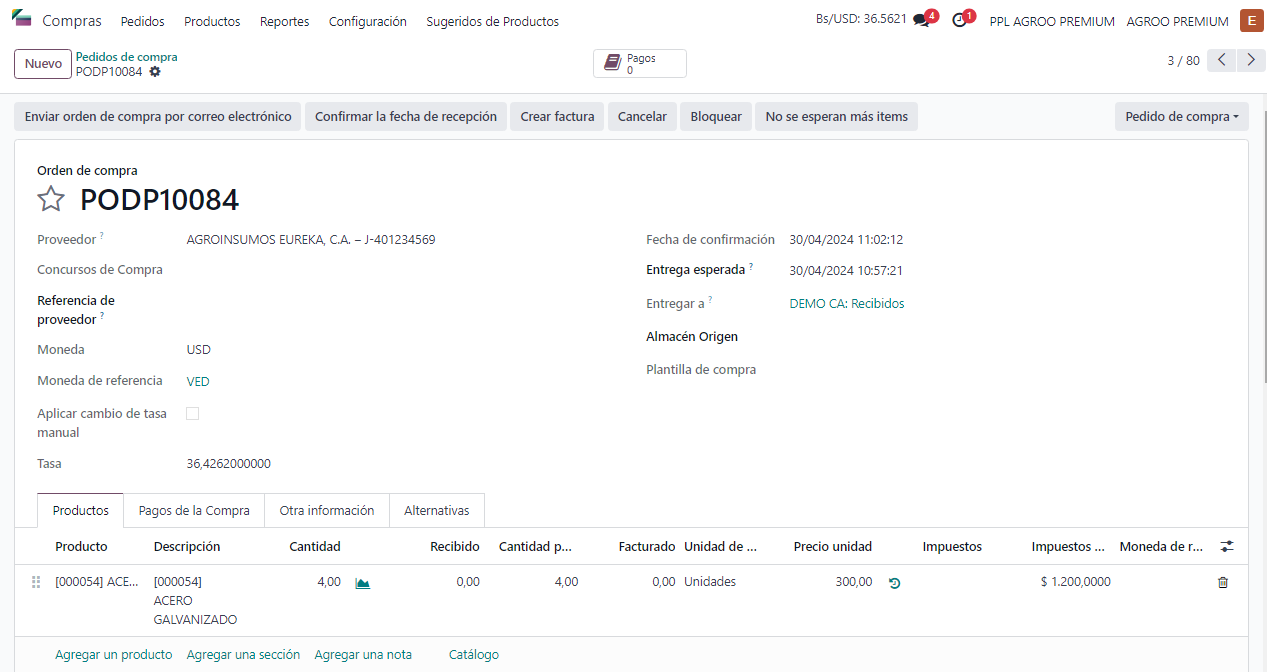
Task: Go to next record arrow
Action: (1251, 61)
